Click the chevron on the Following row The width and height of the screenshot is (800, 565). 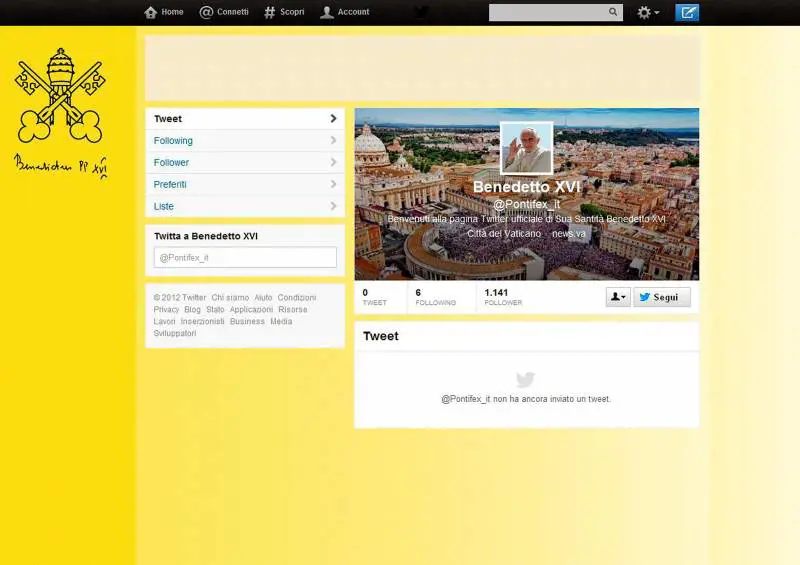[333, 140]
